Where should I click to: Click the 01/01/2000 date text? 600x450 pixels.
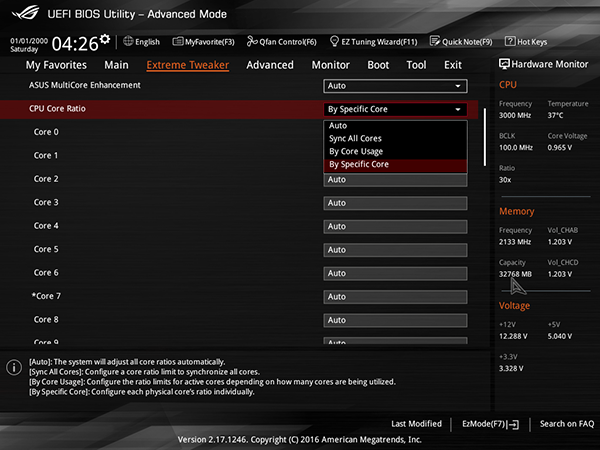click(x=29, y=41)
